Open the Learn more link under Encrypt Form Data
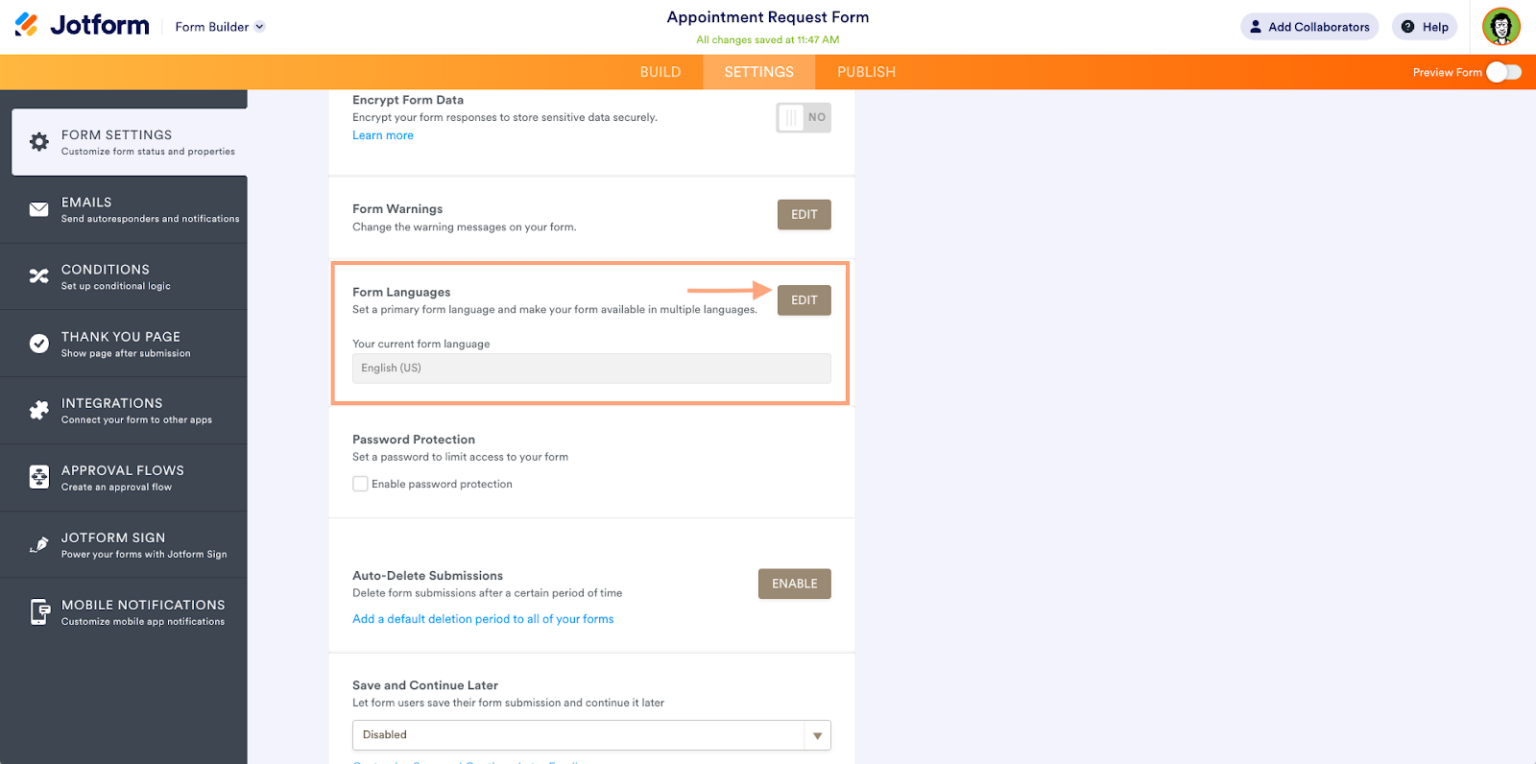 [383, 135]
